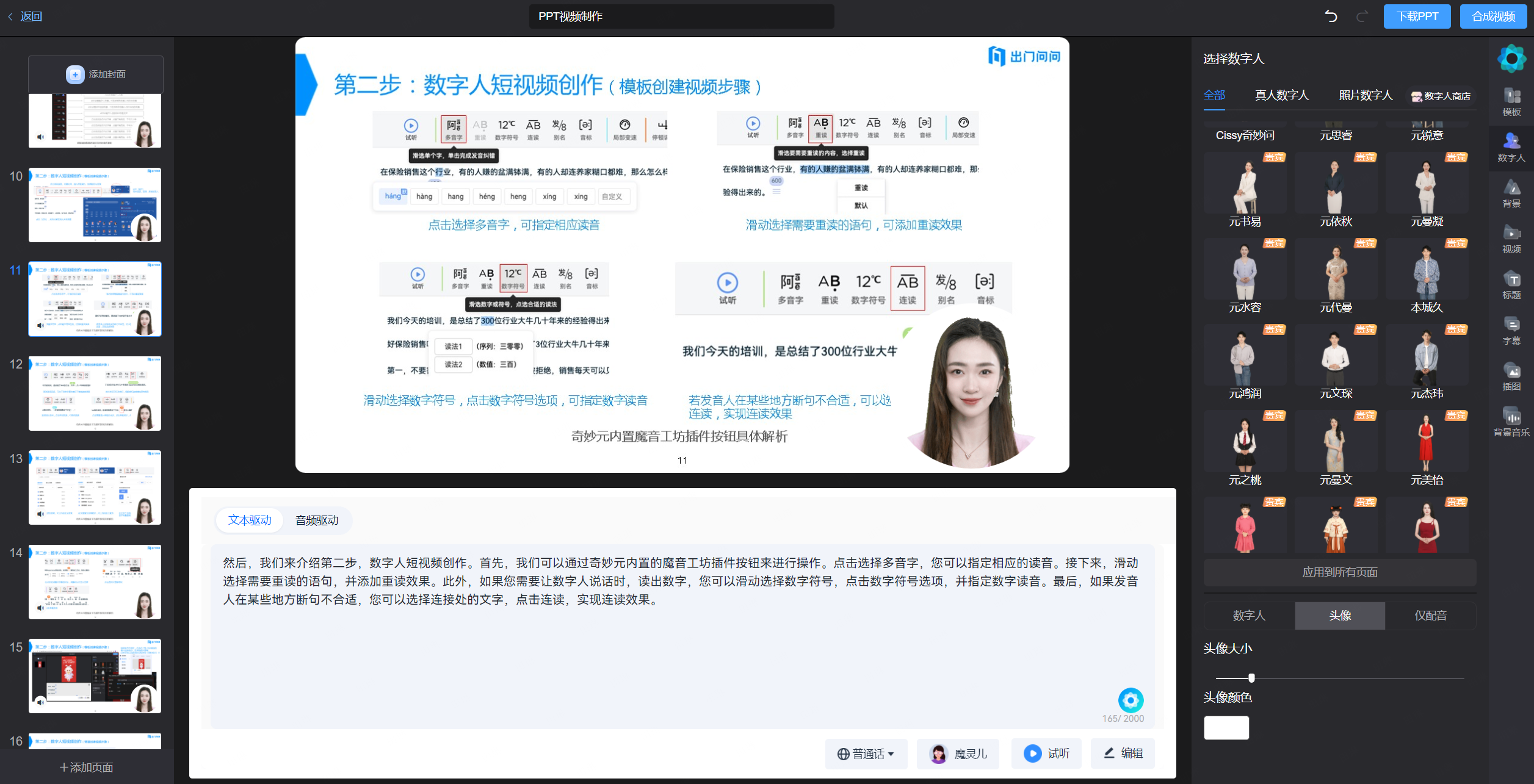
Task: Select the 照片数字人 tab
Action: (x=1366, y=95)
